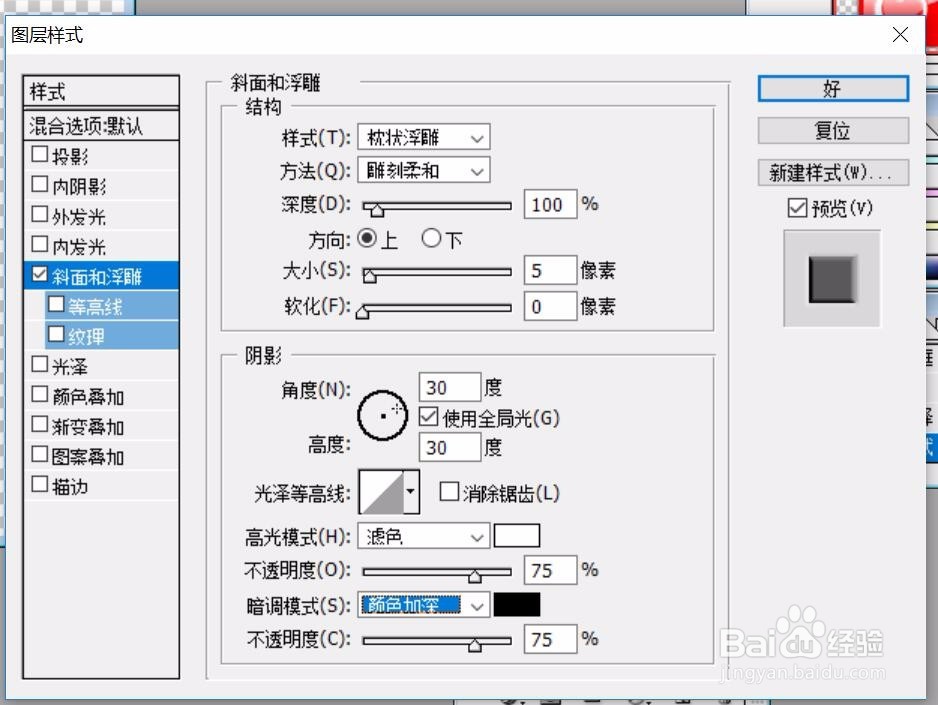
Task: Click the 深度 depth slider handle
Action: pos(377,209)
